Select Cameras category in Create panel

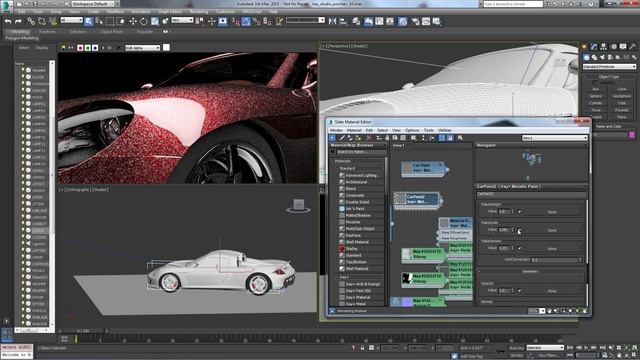(x=610, y=57)
